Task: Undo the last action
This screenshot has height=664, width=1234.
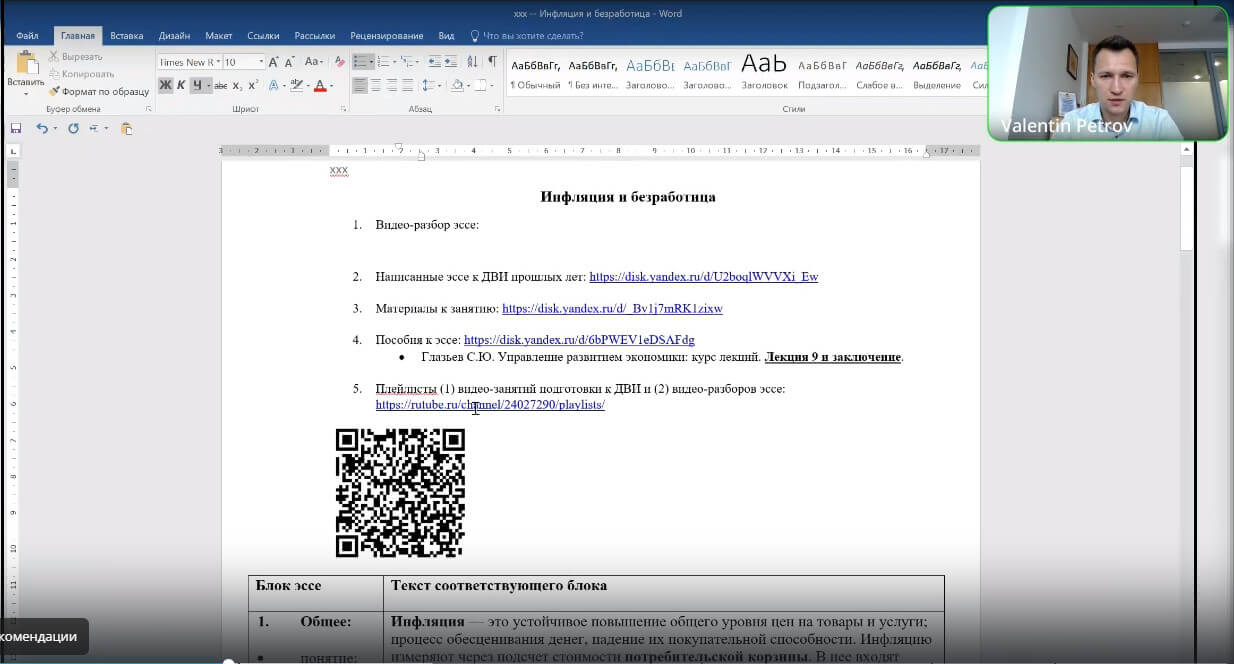Action: [x=41, y=128]
